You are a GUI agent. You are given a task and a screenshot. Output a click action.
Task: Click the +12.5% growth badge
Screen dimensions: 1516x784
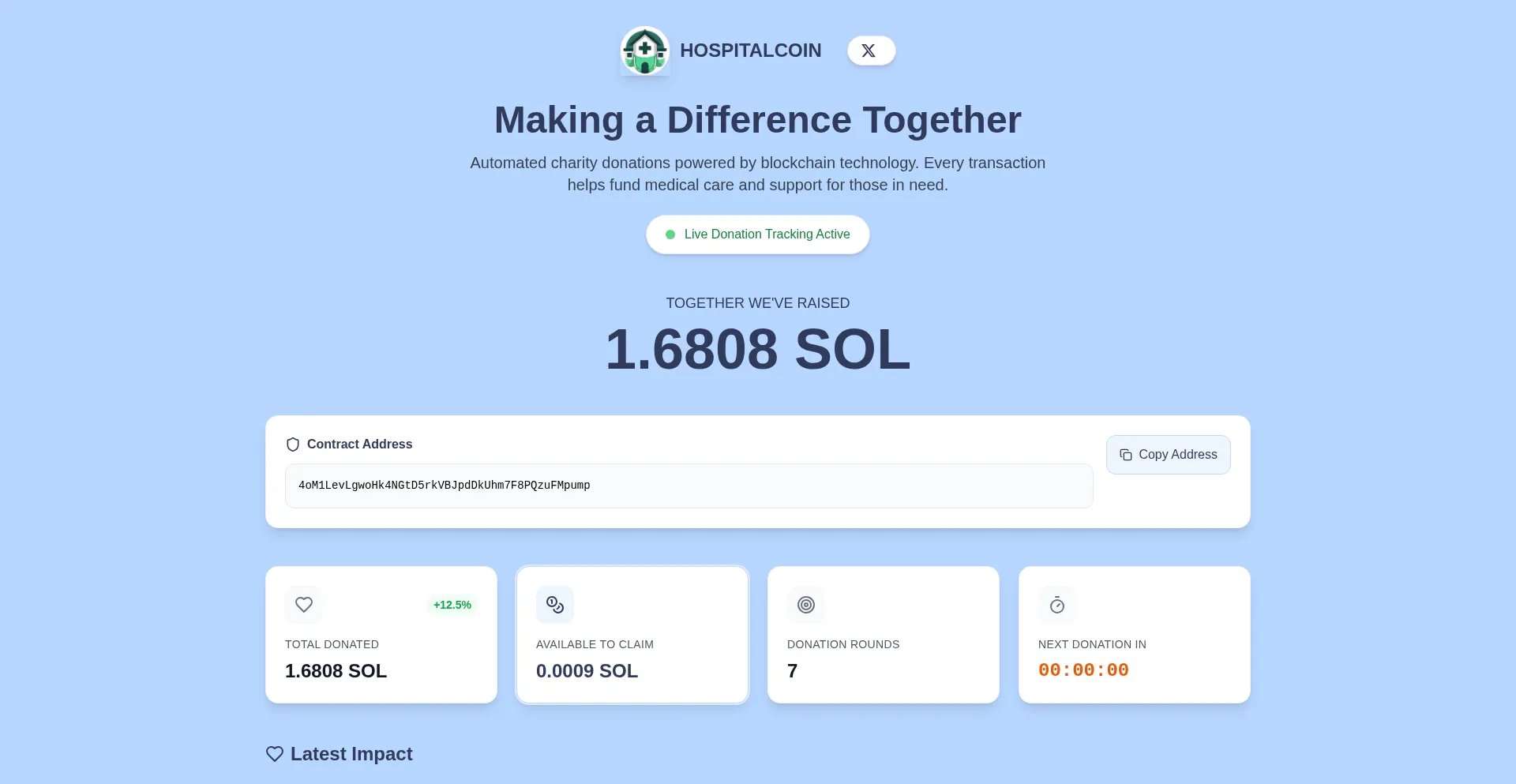452,605
